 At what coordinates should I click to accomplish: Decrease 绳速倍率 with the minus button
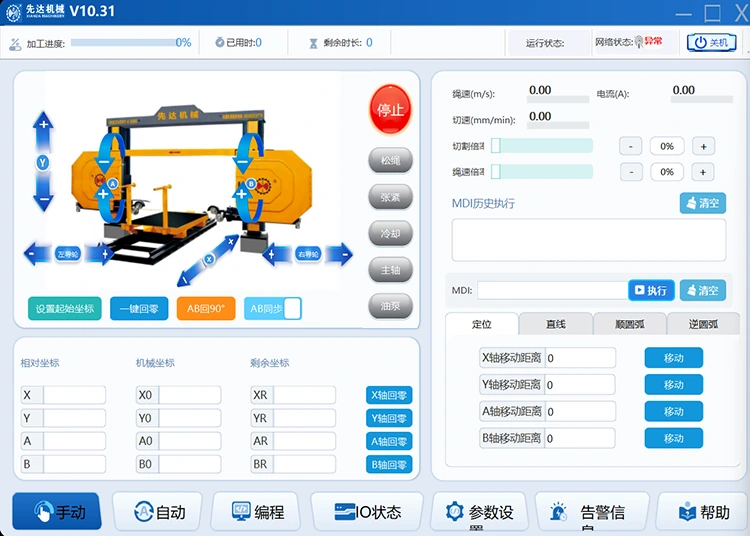click(631, 172)
